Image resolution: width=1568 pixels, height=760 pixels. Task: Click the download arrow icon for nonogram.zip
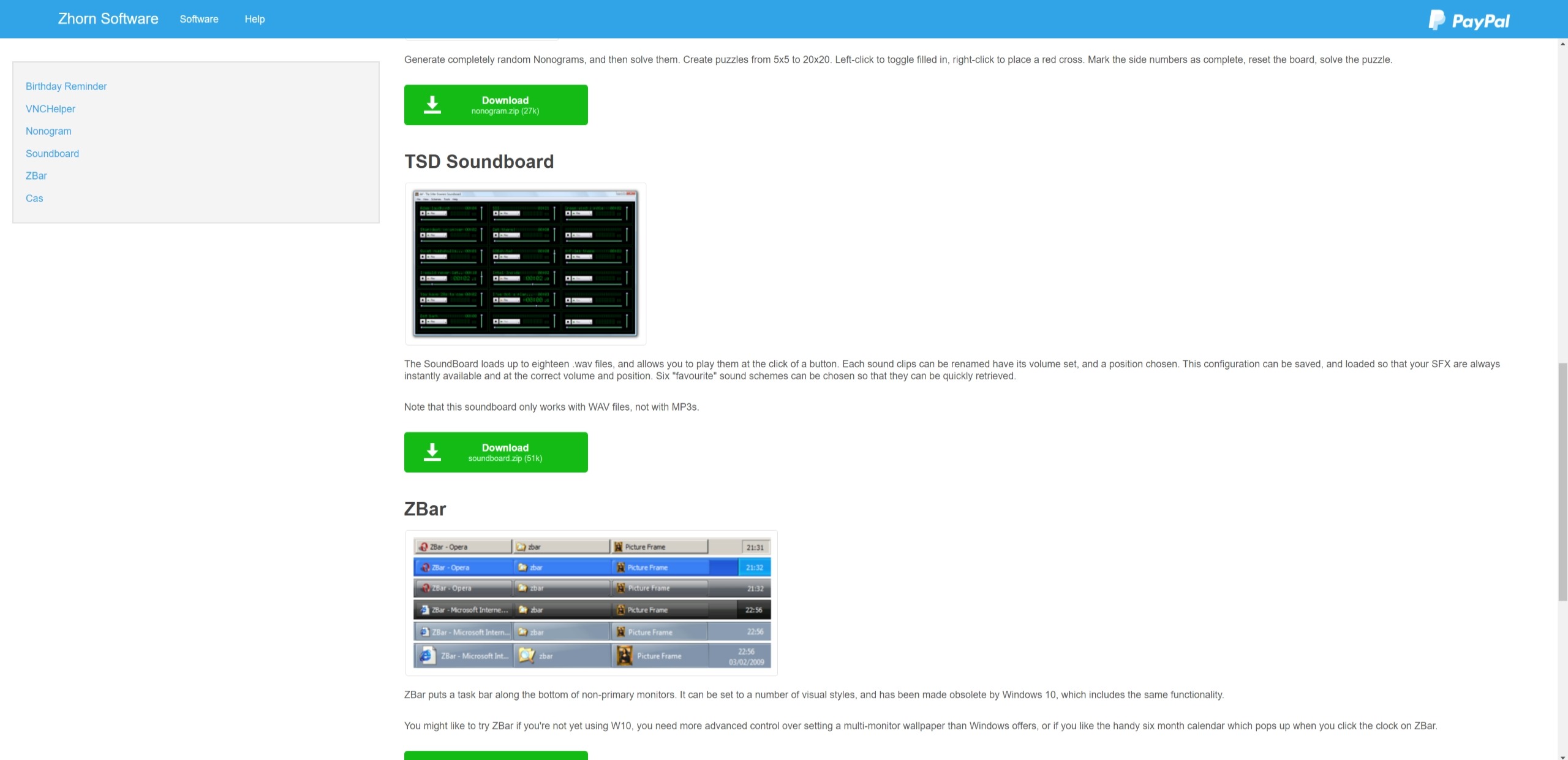click(432, 105)
